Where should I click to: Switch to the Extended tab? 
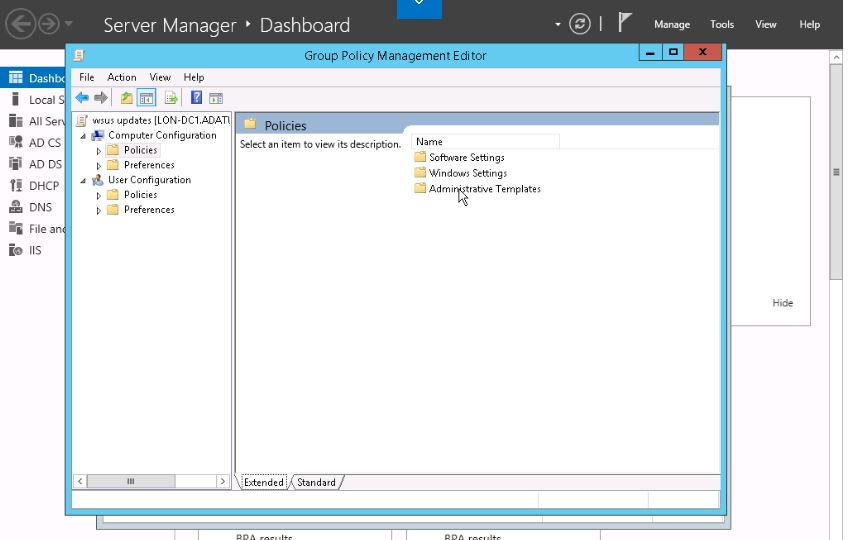click(263, 482)
